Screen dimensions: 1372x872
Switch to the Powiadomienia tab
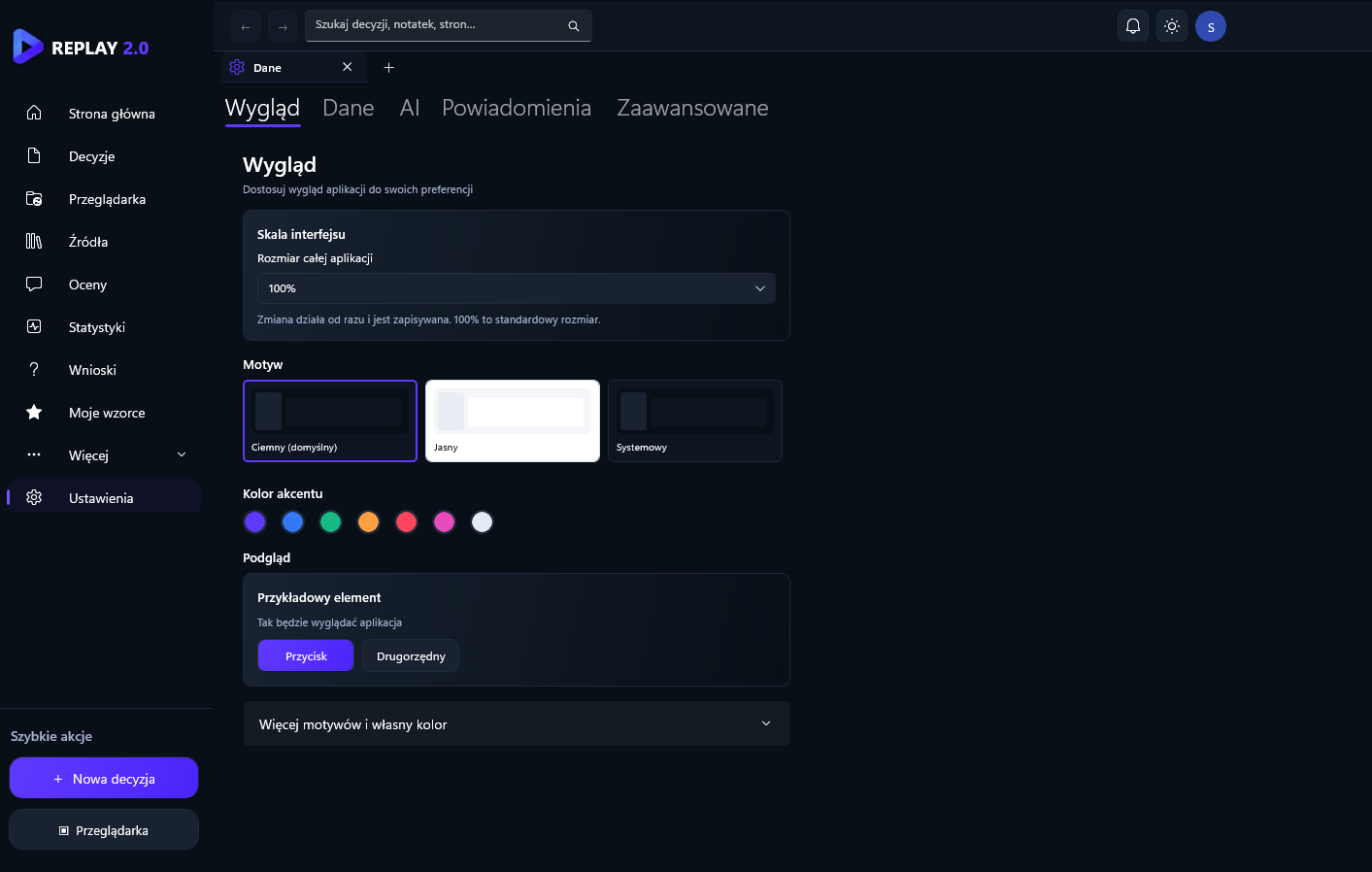pyautogui.click(x=517, y=108)
